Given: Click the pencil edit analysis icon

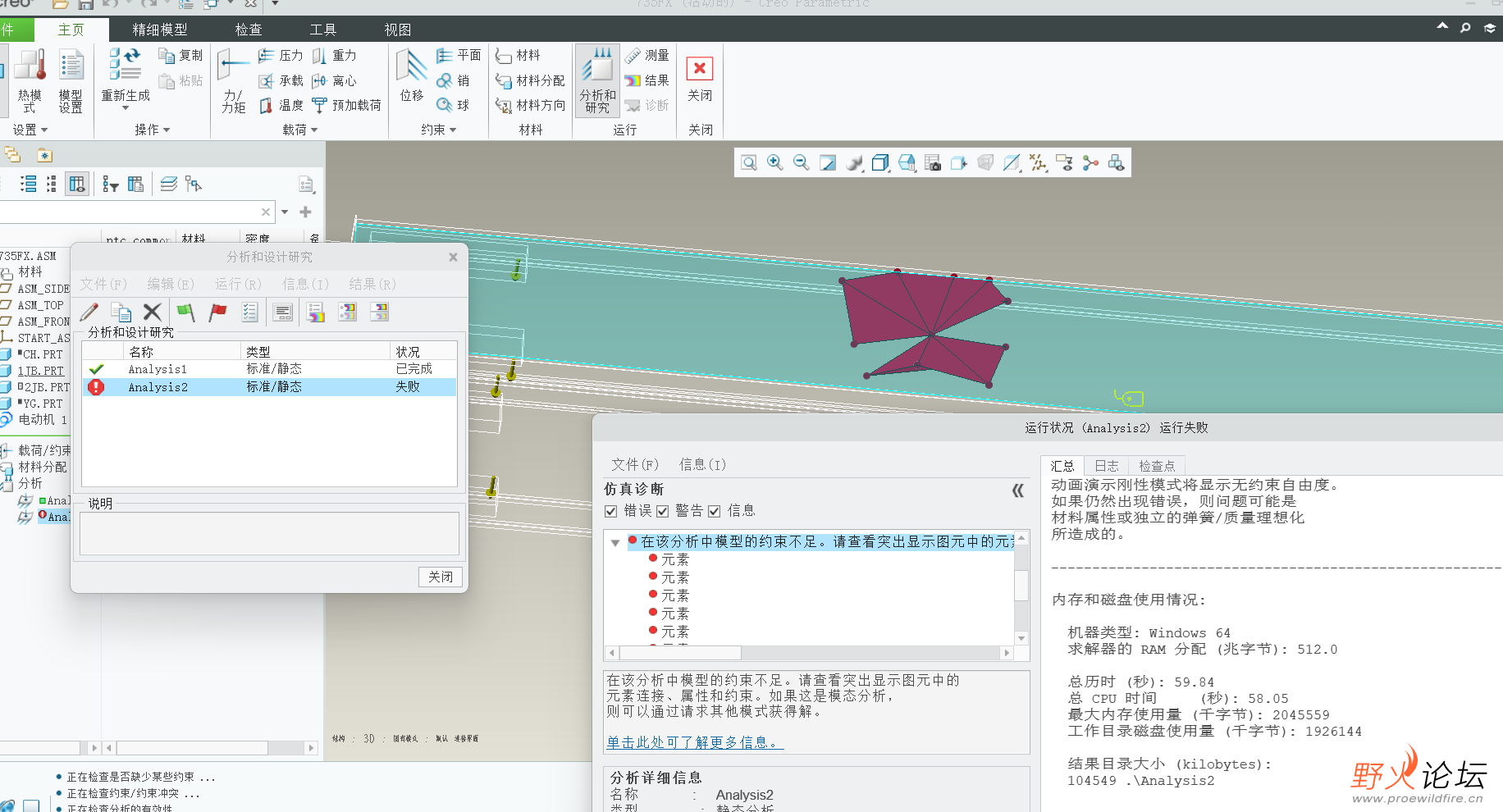Looking at the screenshot, I should coord(89,312).
